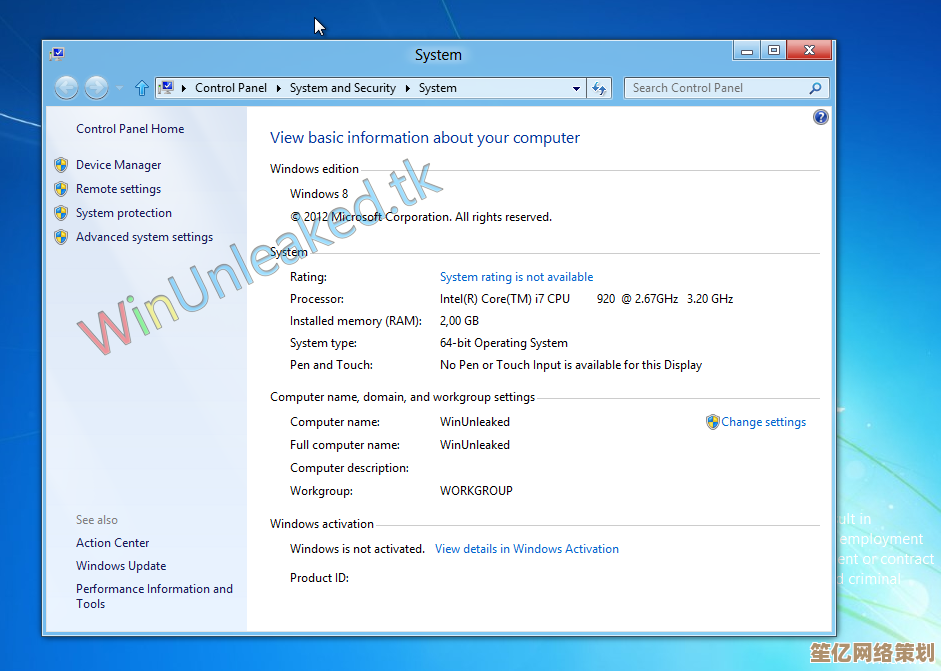This screenshot has height=671, width=941.
Task: Select Control Panel in the breadcrumb path
Action: click(x=230, y=88)
